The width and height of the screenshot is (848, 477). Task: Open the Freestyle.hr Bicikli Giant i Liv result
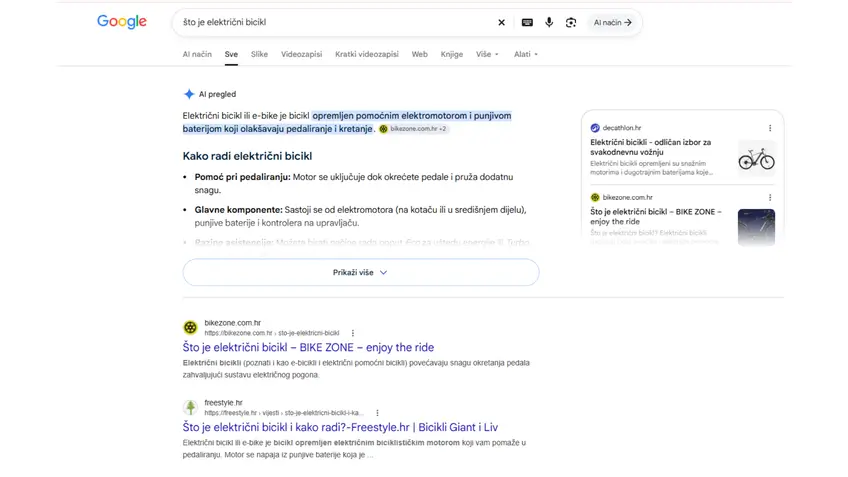coord(340,427)
